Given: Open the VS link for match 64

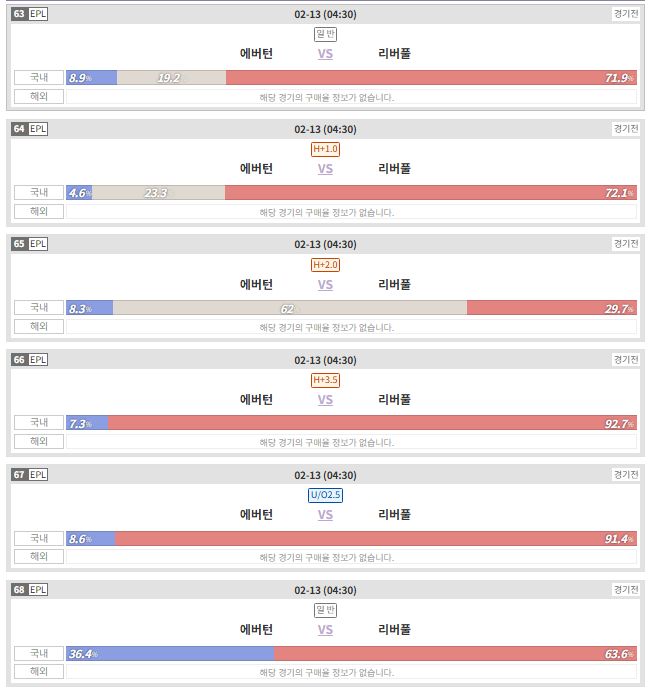Looking at the screenshot, I should pyautogui.click(x=325, y=169).
